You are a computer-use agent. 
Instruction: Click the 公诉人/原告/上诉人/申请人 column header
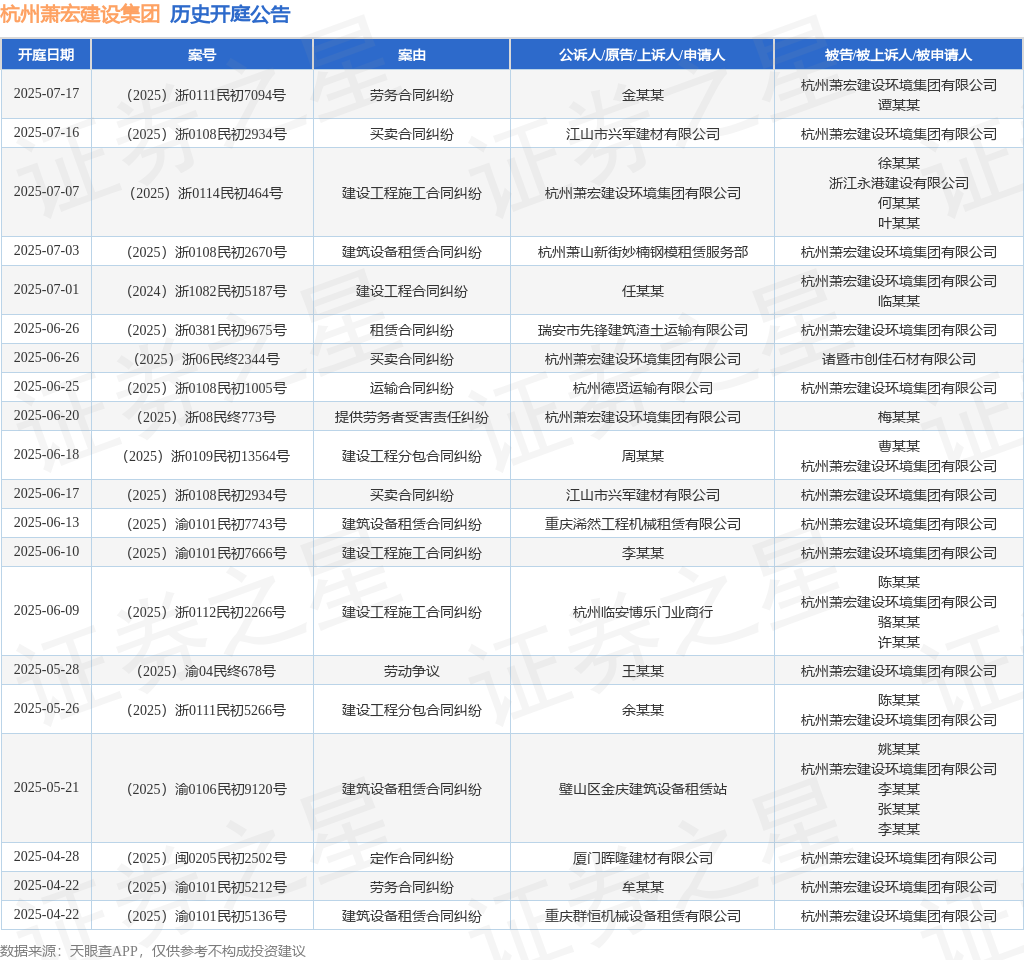point(642,55)
